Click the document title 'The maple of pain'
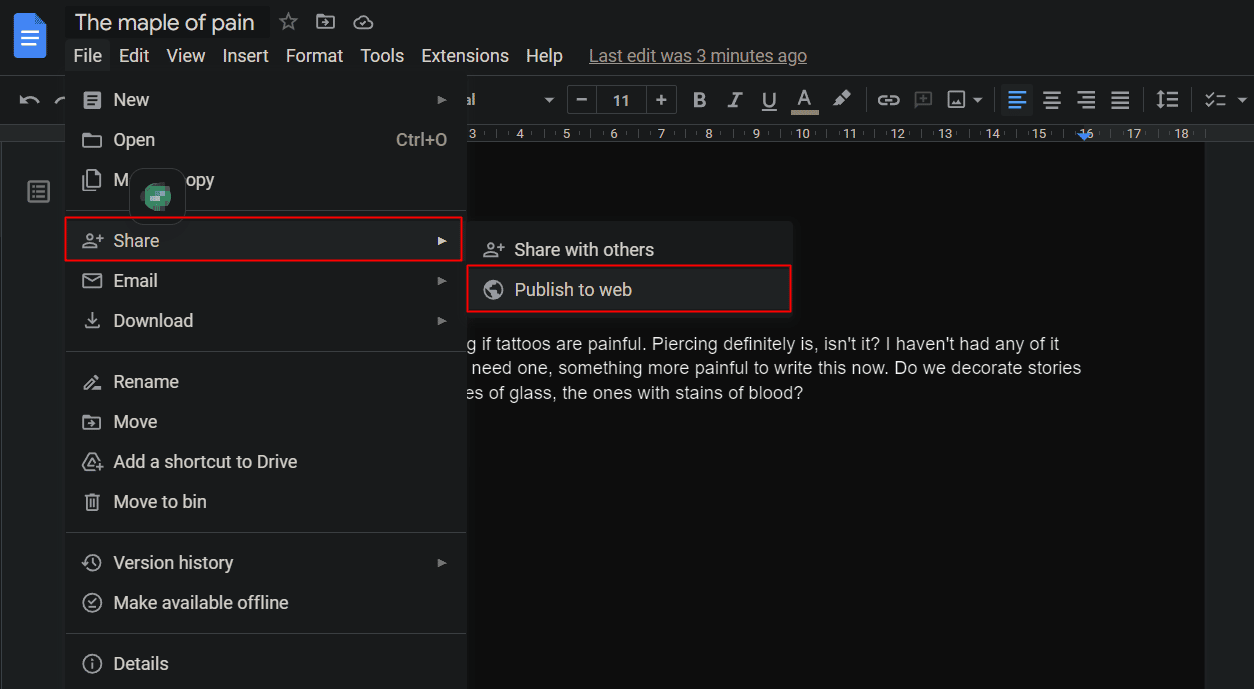 click(165, 22)
